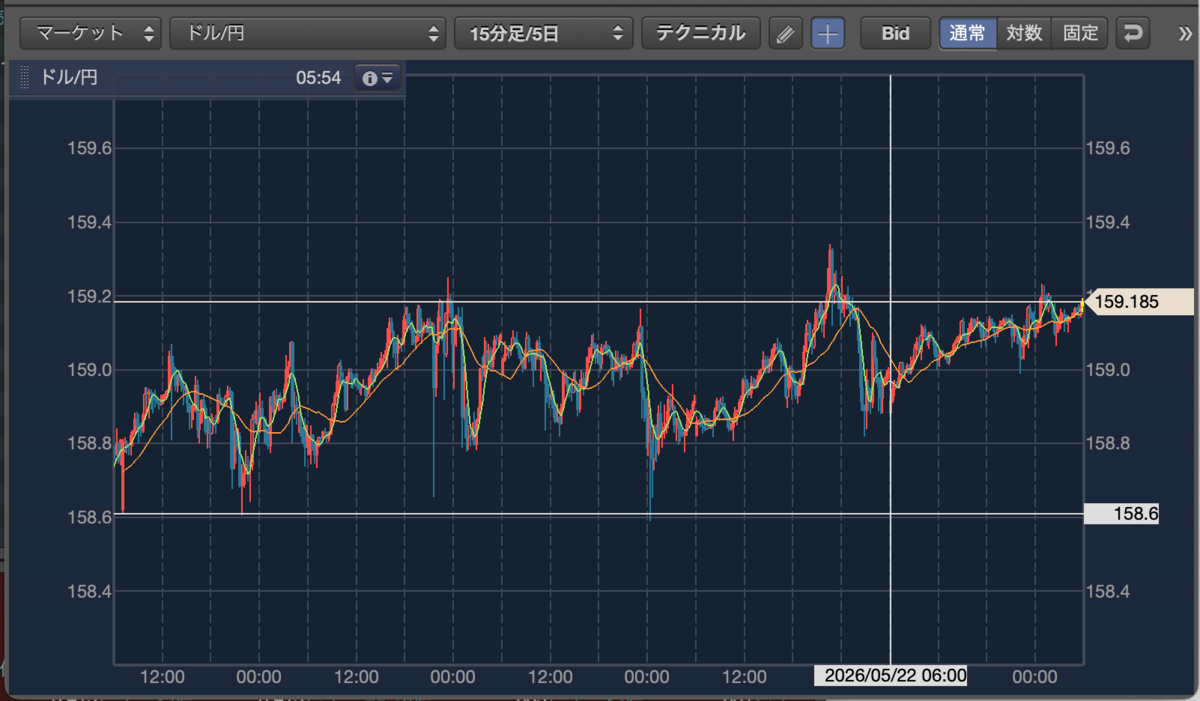This screenshot has height=701, width=1200.
Task: Select 通常 scale mode
Action: tap(968, 33)
